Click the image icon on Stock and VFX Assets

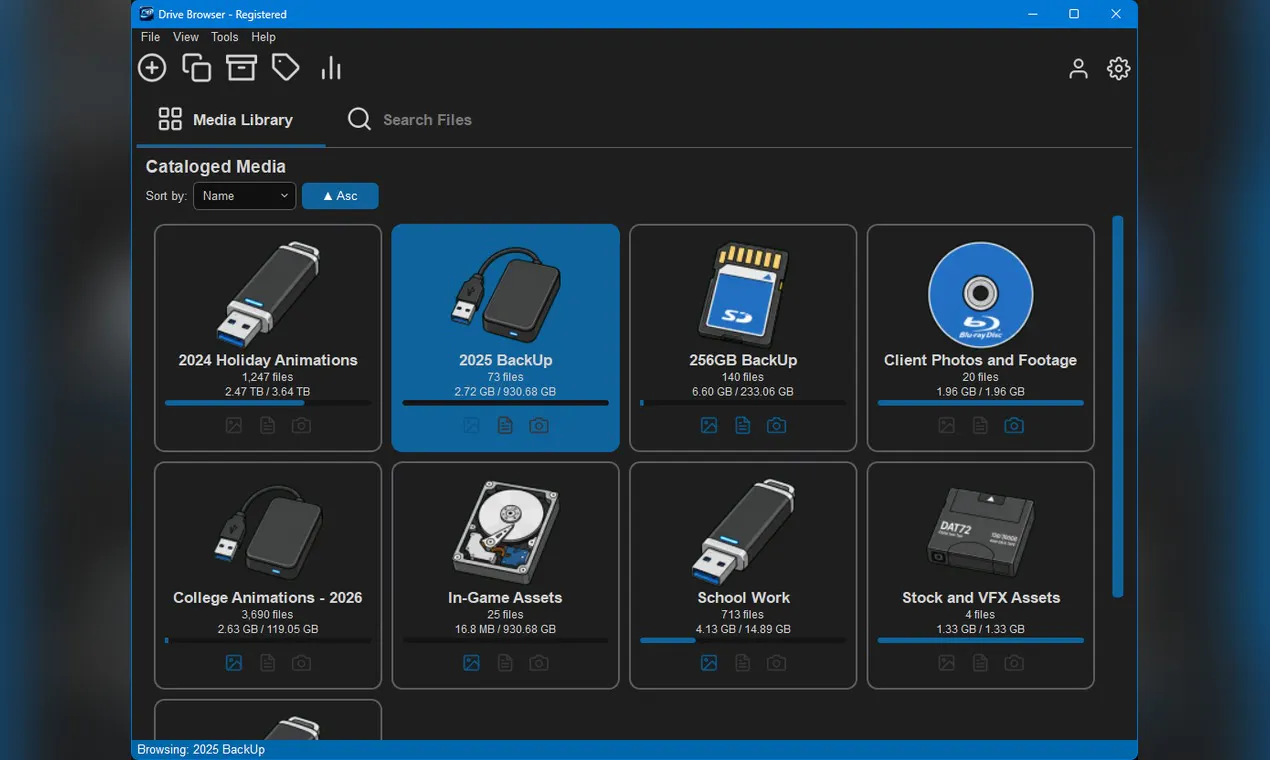tap(947, 663)
